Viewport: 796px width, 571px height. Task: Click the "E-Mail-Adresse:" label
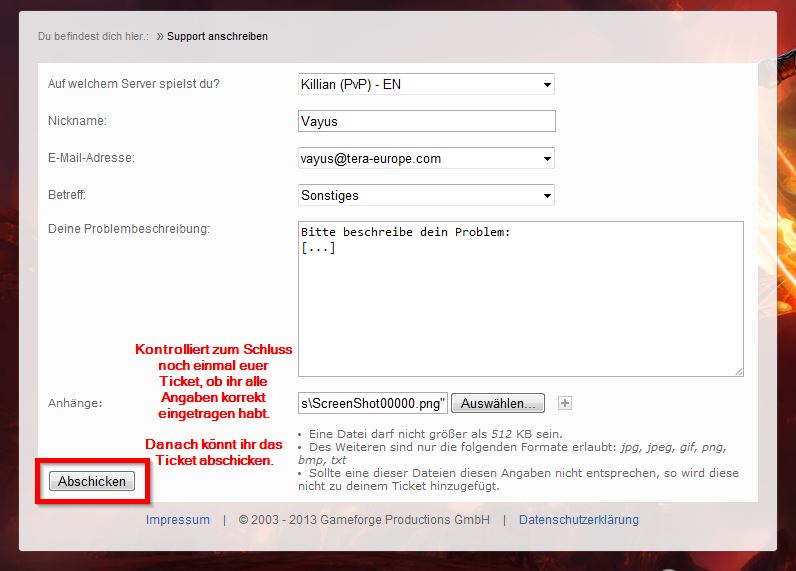[x=91, y=158]
